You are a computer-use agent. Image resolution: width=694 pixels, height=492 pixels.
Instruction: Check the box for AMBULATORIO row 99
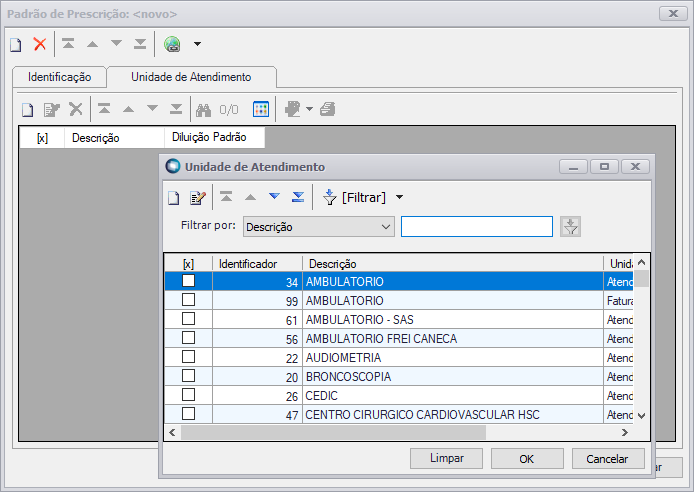pyautogui.click(x=189, y=300)
